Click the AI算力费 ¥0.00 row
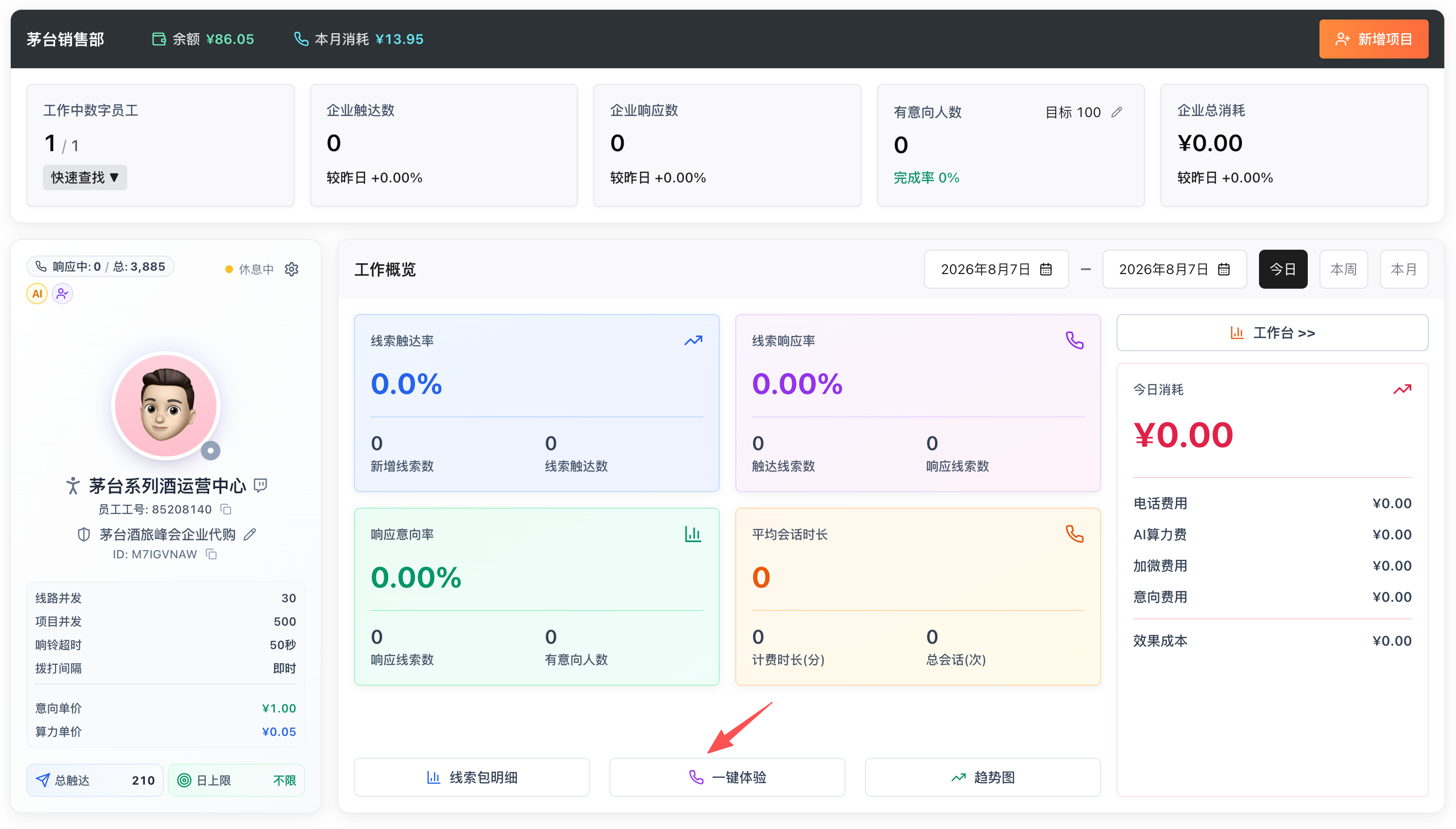1456x829 pixels. (1272, 534)
